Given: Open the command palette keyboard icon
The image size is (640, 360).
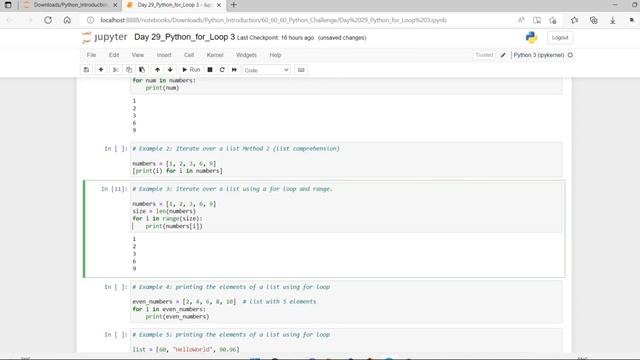Looking at the screenshot, I should 301,70.
